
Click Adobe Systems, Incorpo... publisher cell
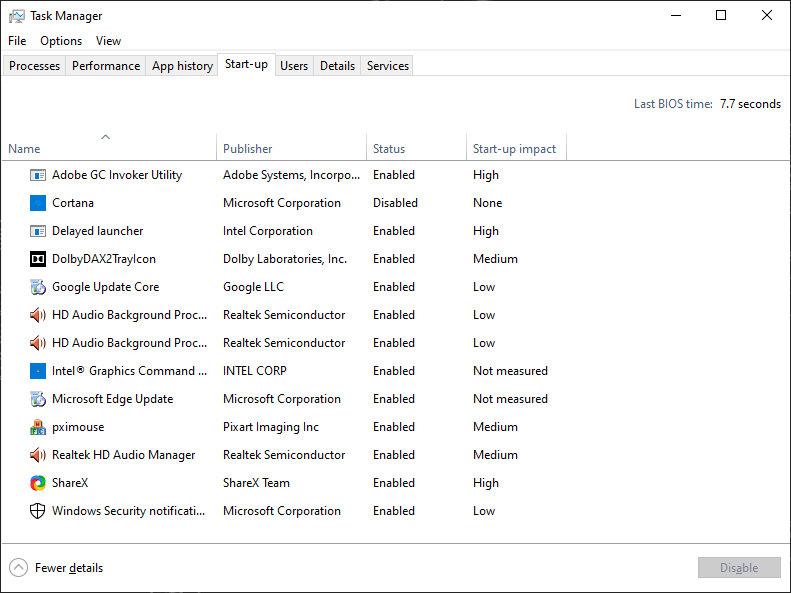point(292,175)
